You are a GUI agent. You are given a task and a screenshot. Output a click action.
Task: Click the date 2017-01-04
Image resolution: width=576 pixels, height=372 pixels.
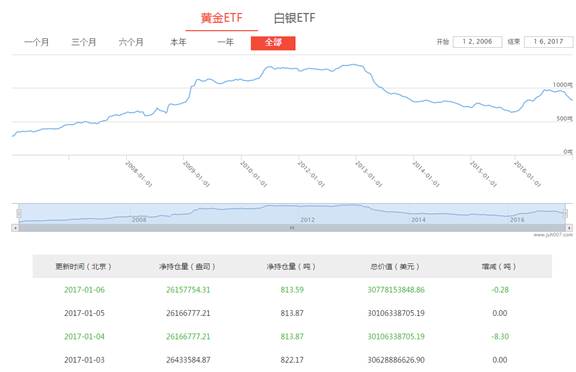pos(84,336)
